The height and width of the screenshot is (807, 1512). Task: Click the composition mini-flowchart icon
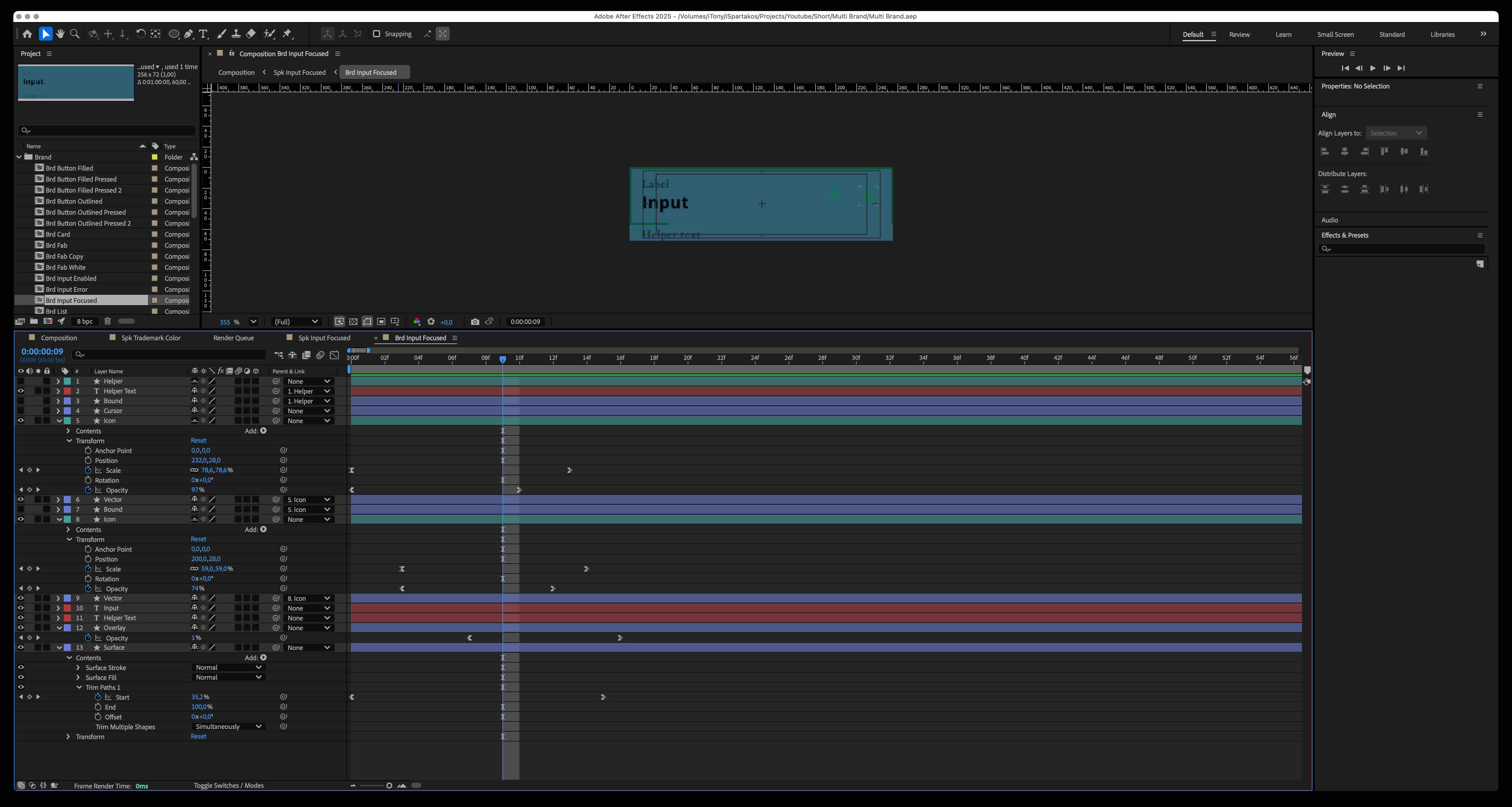pos(279,355)
